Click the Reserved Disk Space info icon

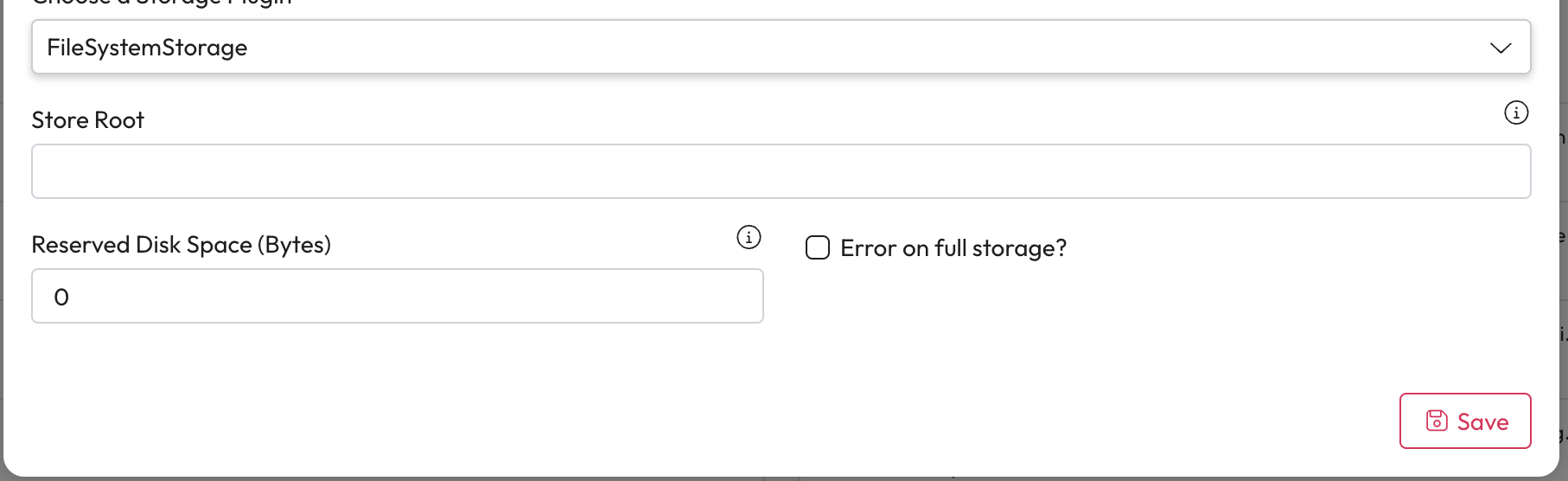click(749, 237)
